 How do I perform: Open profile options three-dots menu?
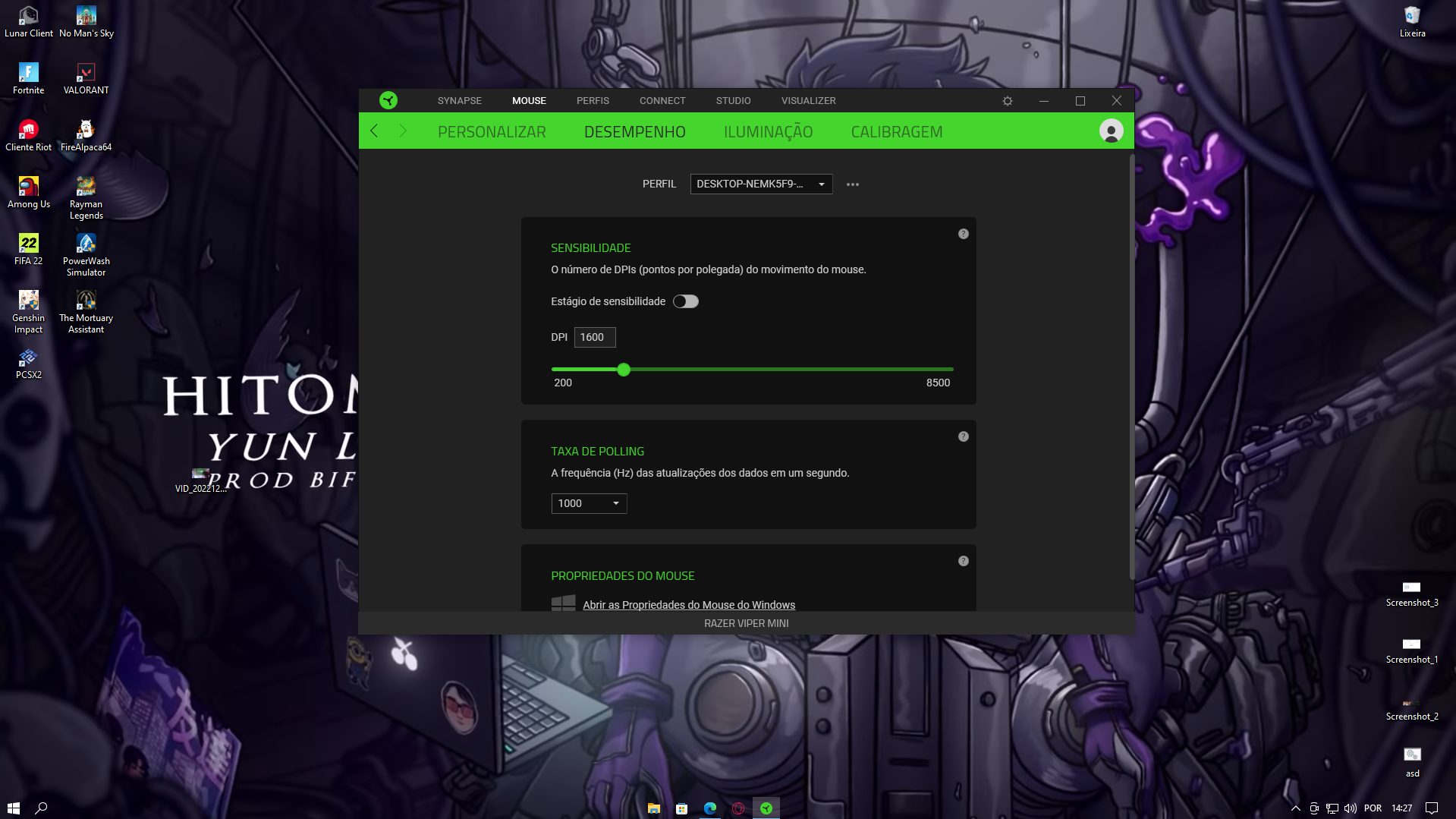pyautogui.click(x=853, y=184)
